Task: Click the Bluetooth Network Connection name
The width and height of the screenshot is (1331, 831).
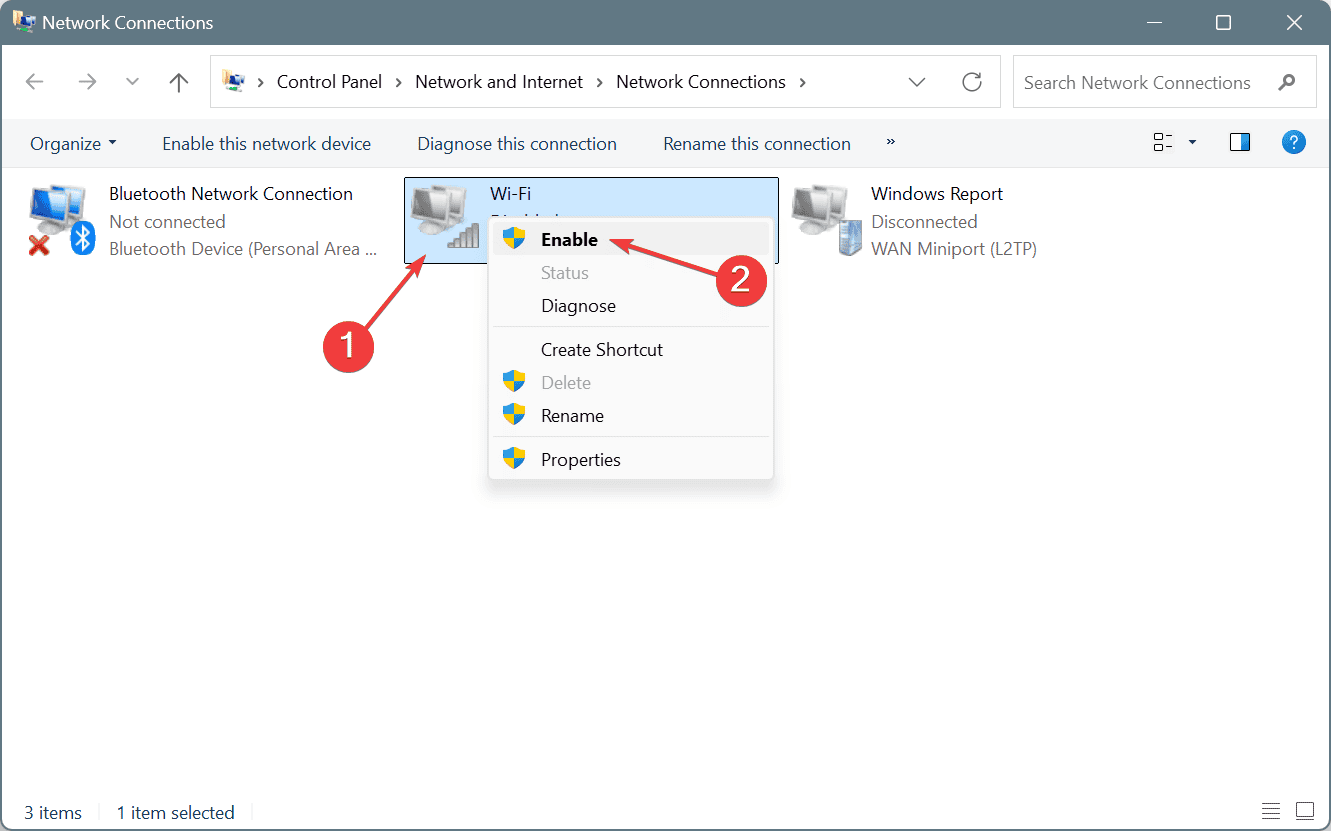Action: [x=231, y=194]
